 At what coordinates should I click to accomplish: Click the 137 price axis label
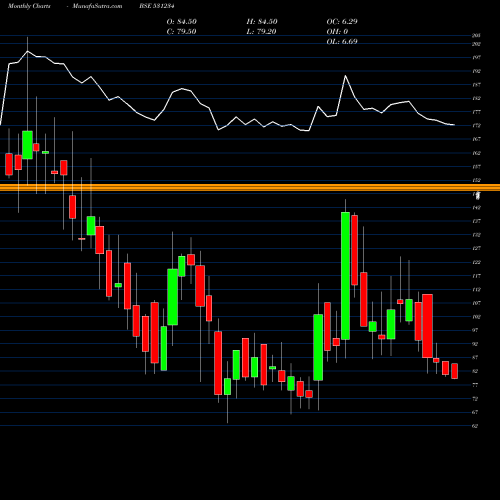coord(476,221)
